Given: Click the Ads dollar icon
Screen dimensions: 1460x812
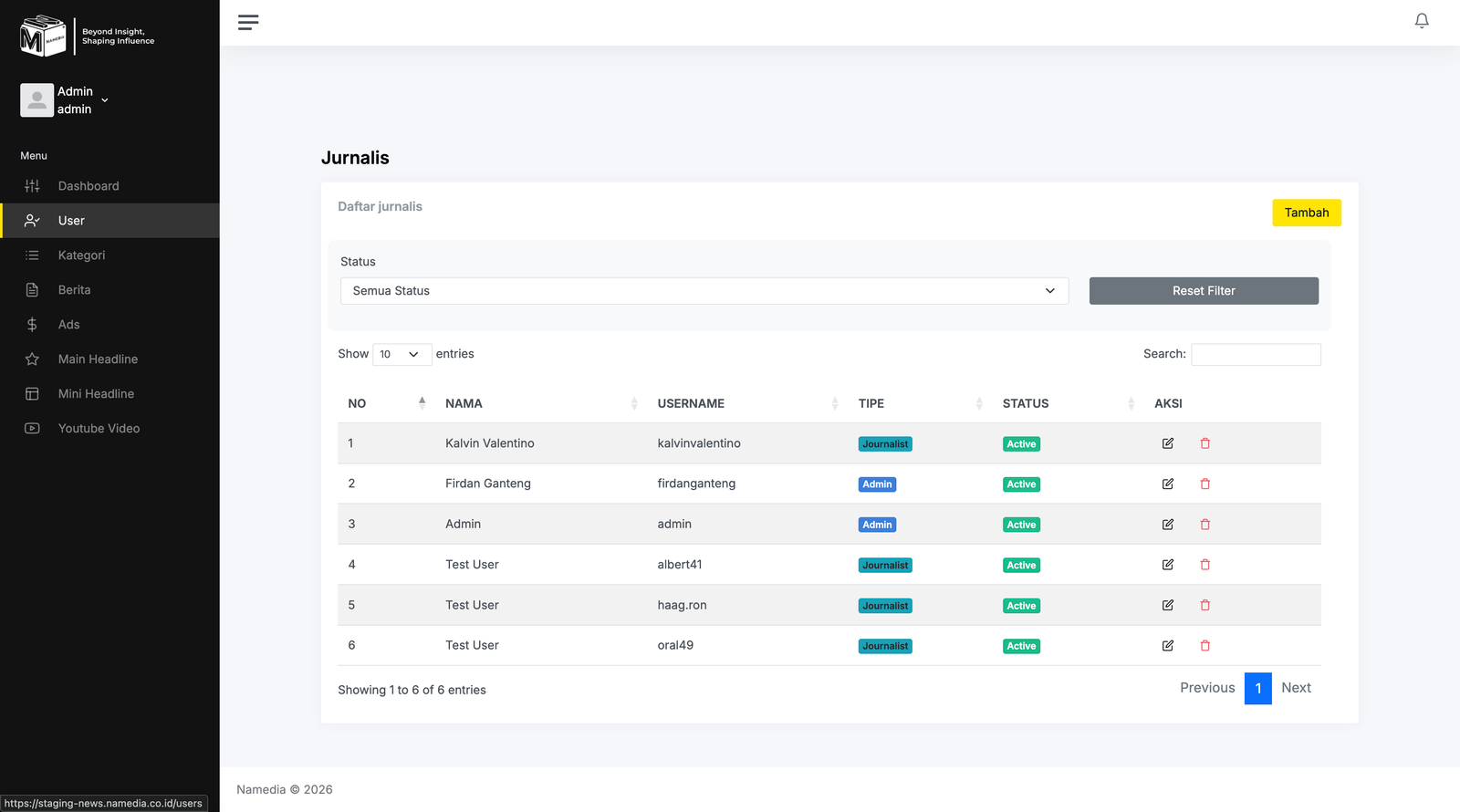Looking at the screenshot, I should point(32,325).
